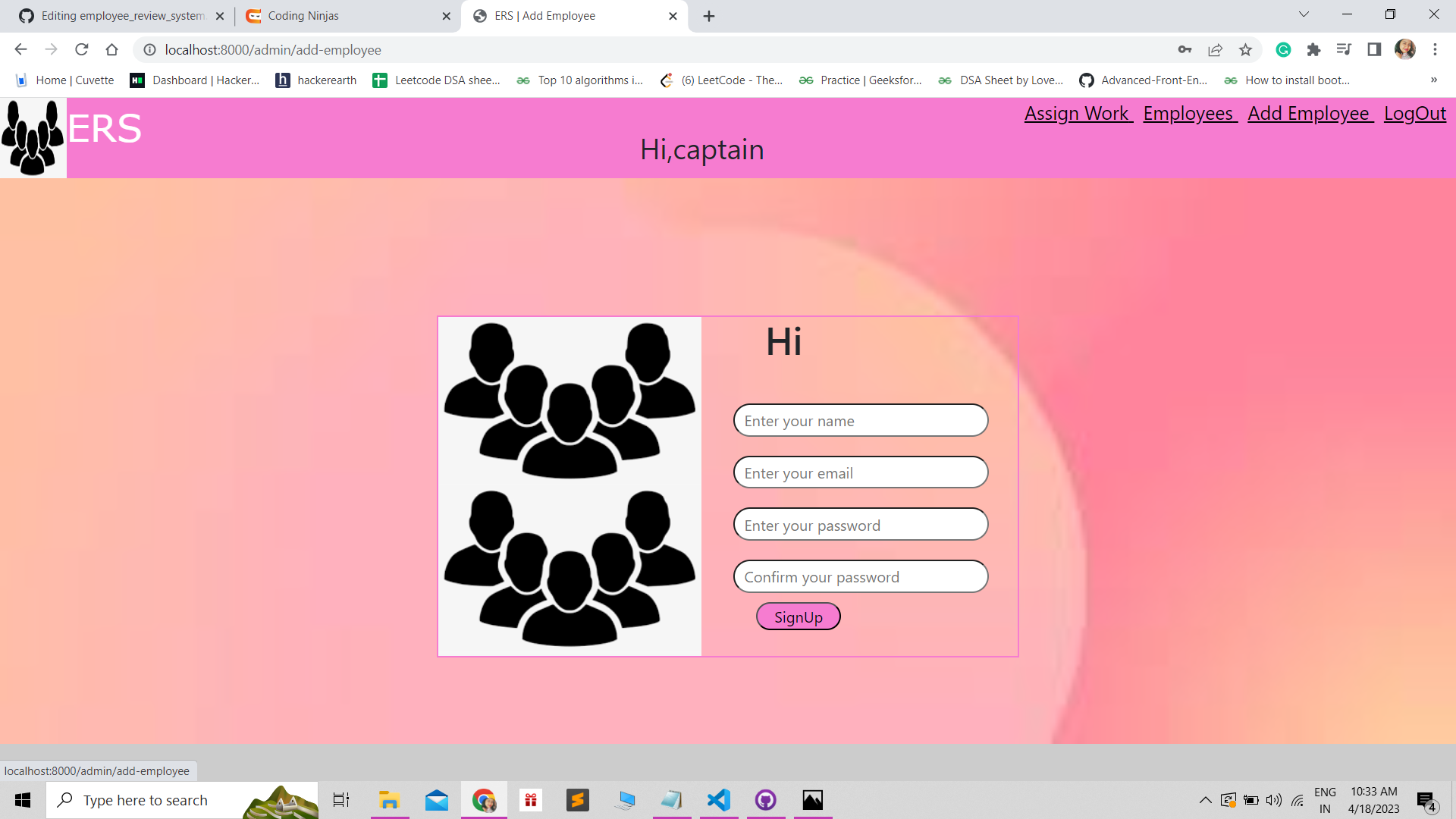Open the Grammarly extension icon
The image size is (1456, 819).
[x=1283, y=49]
